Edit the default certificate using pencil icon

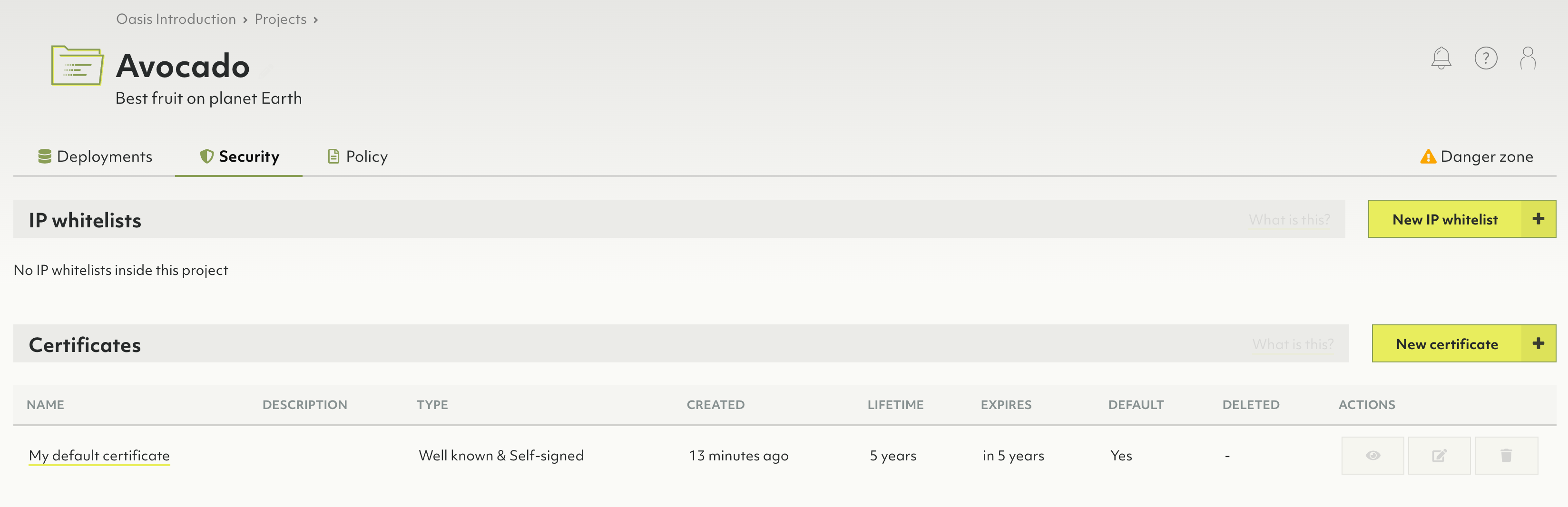point(1439,455)
